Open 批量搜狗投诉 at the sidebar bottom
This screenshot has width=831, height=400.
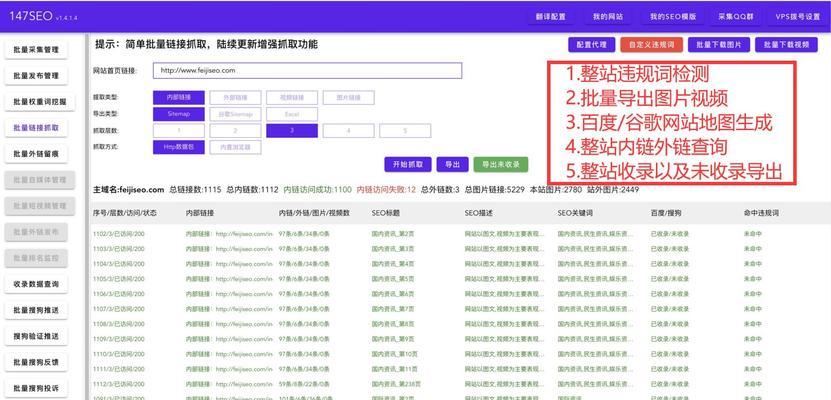[36, 388]
